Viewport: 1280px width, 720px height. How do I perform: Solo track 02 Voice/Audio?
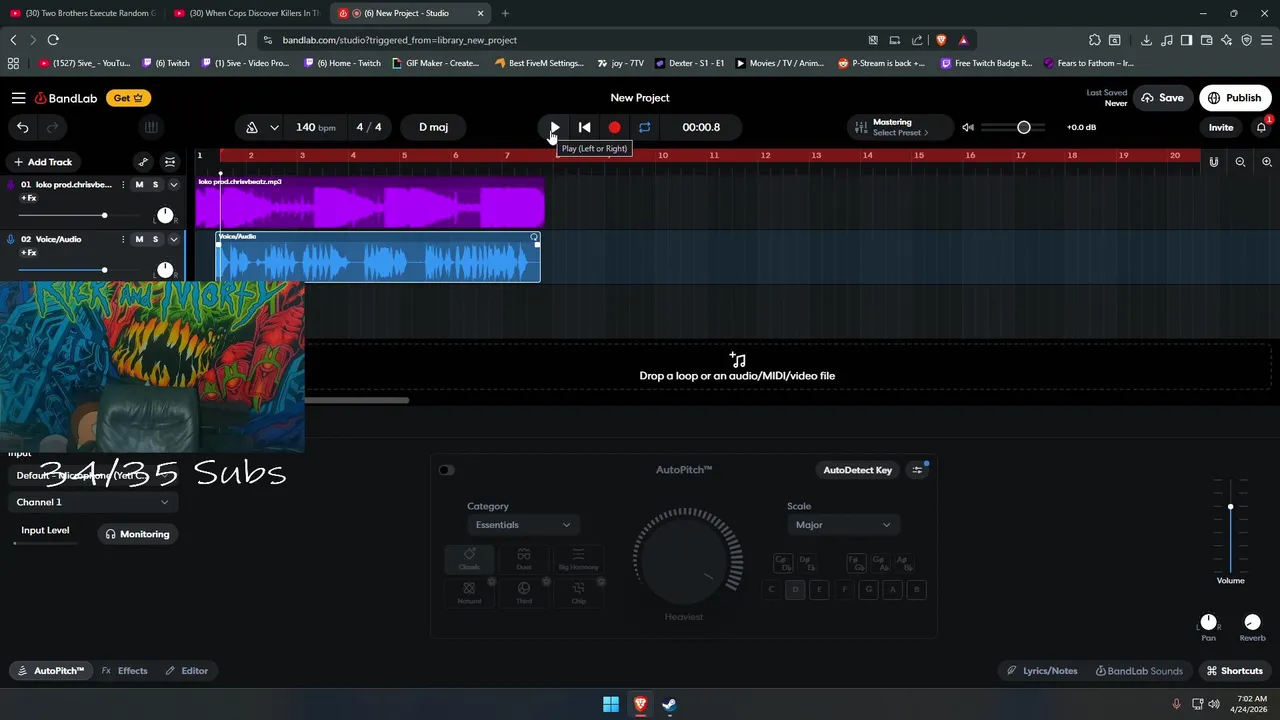pyautogui.click(x=155, y=239)
